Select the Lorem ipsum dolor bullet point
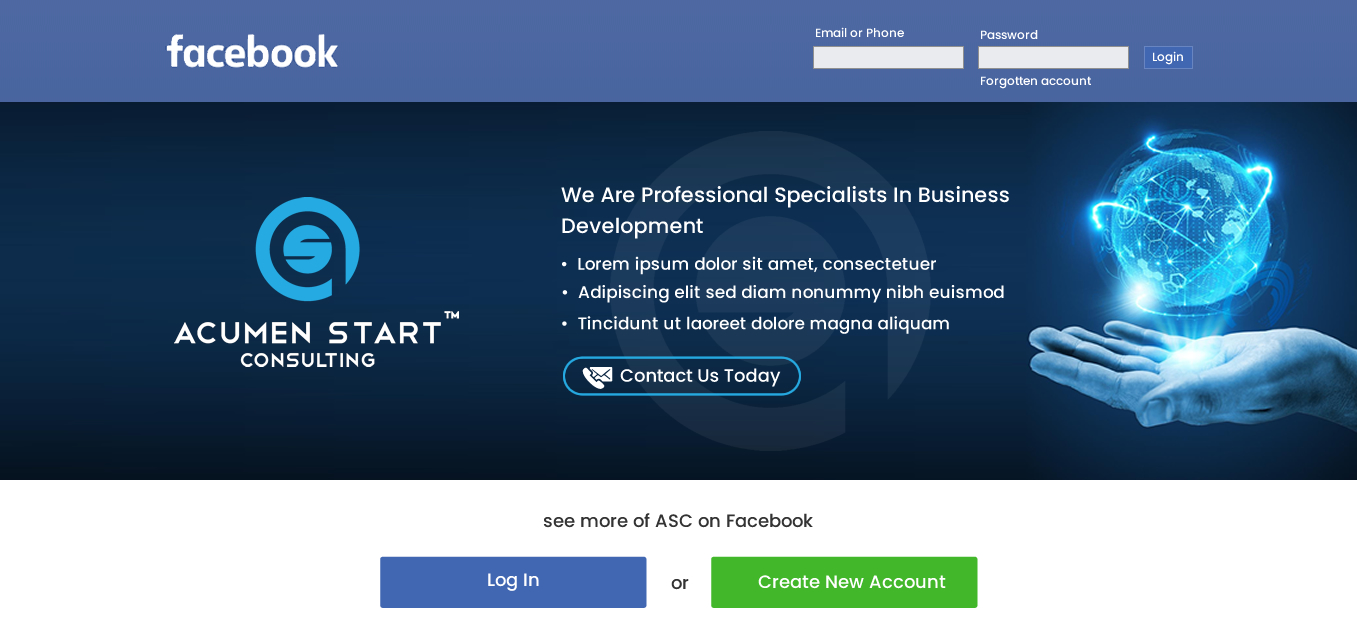This screenshot has height=640, width=1357. (x=756, y=264)
